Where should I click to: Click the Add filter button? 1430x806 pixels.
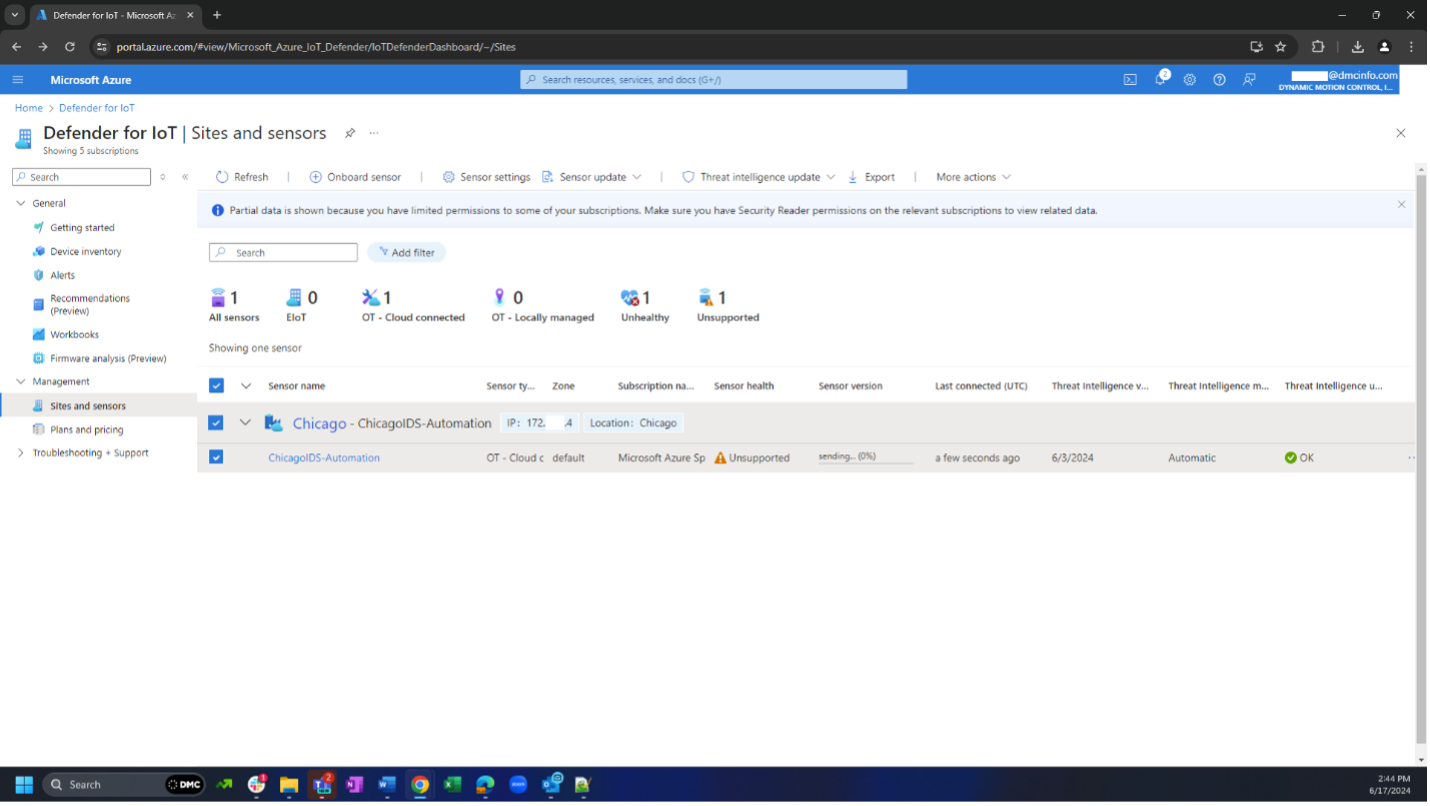click(x=406, y=253)
